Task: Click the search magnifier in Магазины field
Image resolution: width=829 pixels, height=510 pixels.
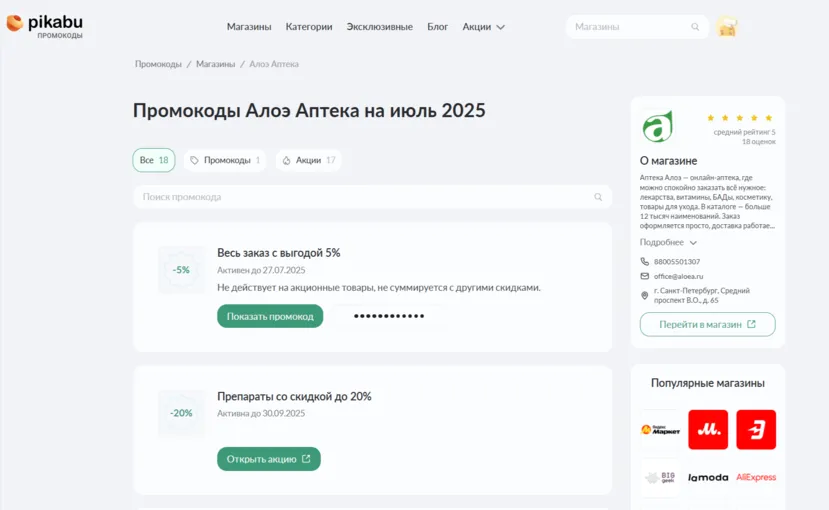Action: pos(695,27)
